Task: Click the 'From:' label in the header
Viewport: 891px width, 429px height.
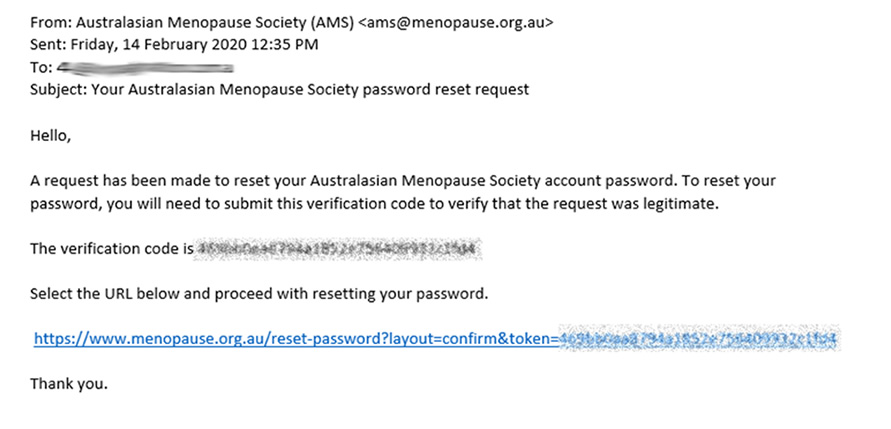Action: pos(51,23)
